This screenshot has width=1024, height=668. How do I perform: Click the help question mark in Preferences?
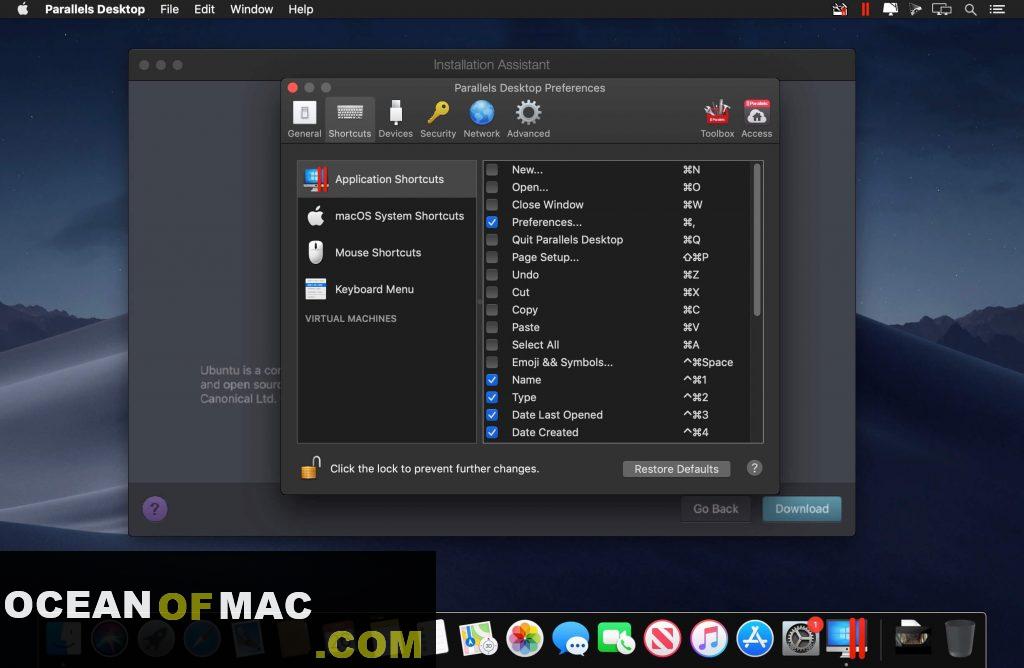[x=754, y=468]
